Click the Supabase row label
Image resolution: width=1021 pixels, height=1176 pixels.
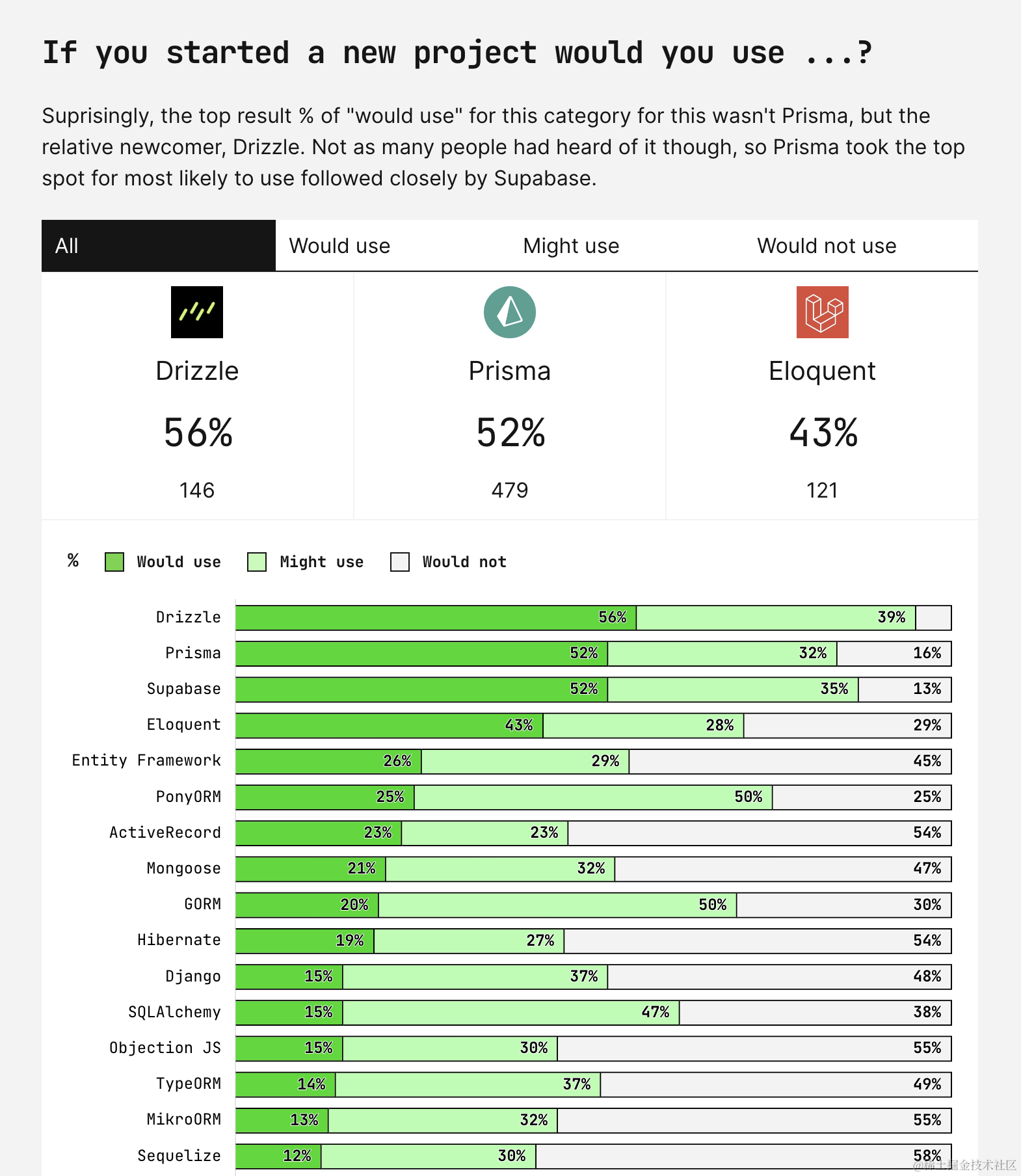pos(183,689)
